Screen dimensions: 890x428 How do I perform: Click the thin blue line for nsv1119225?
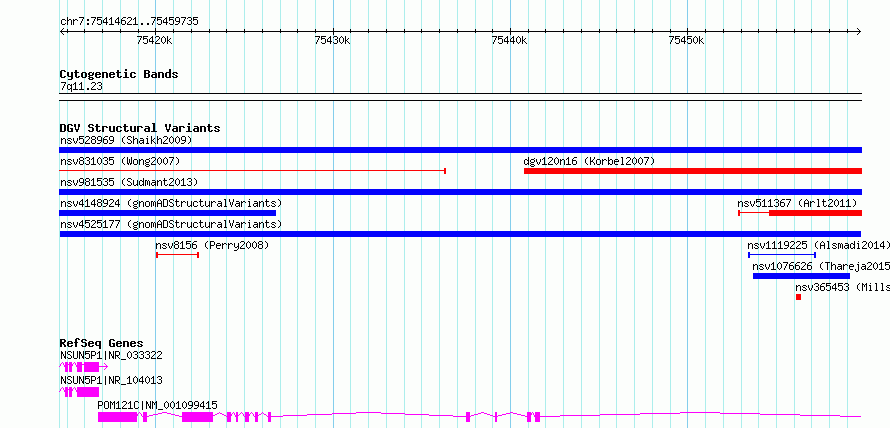pos(782,255)
